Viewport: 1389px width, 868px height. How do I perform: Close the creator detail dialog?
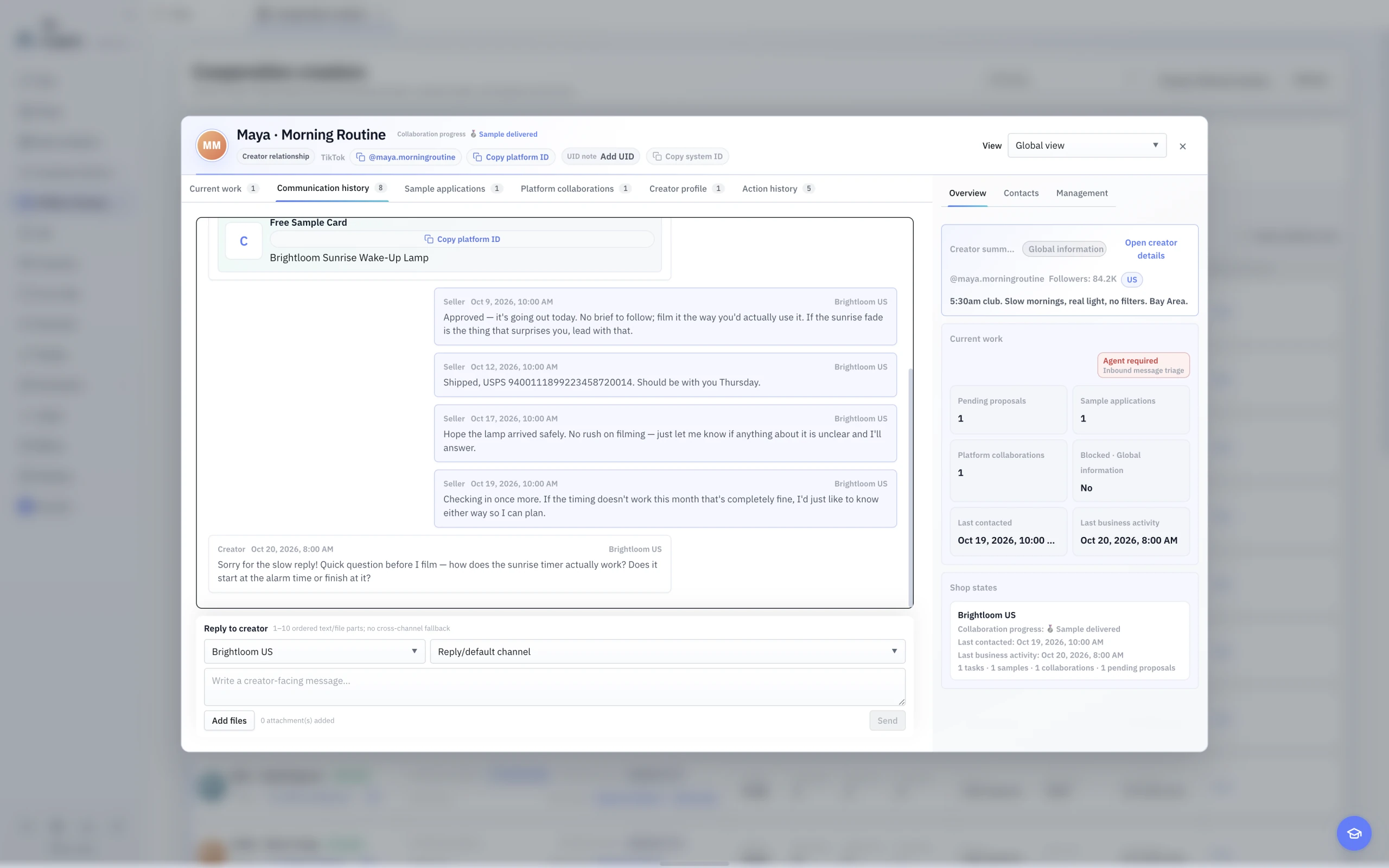1182,146
